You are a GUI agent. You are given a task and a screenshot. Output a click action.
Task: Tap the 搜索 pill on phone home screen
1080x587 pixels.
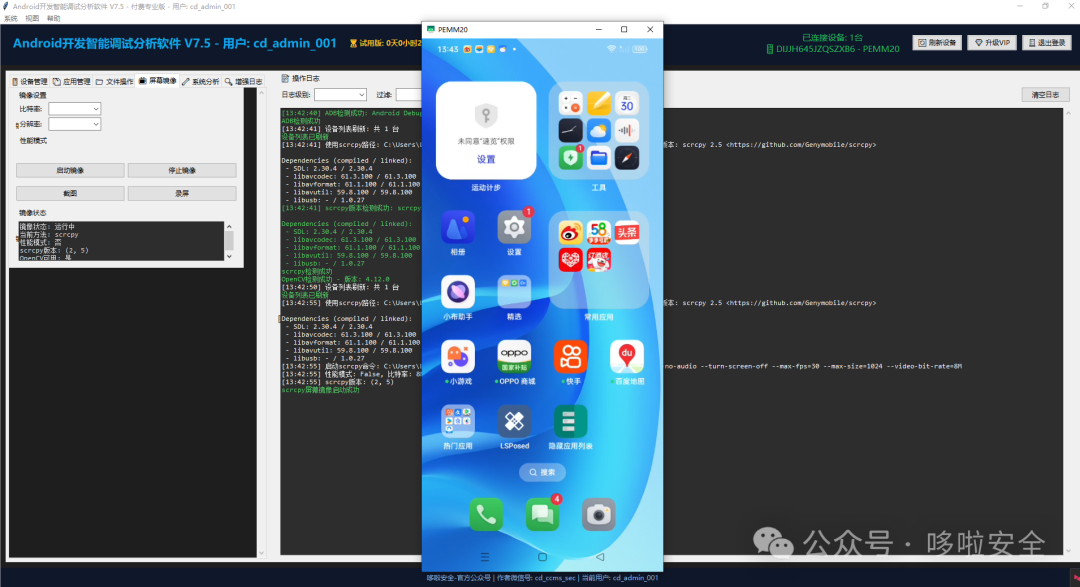[x=542, y=472]
